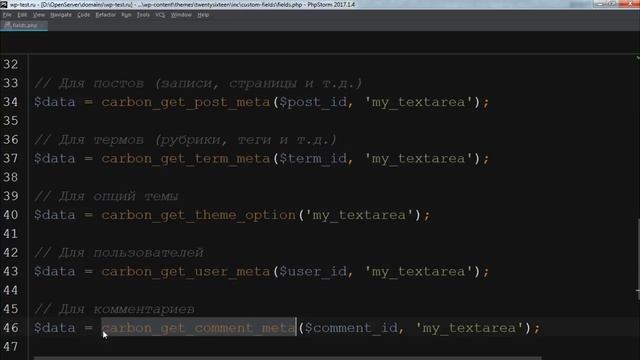640x360 pixels.
Task: Open the Help menu
Action: tap(203, 15)
